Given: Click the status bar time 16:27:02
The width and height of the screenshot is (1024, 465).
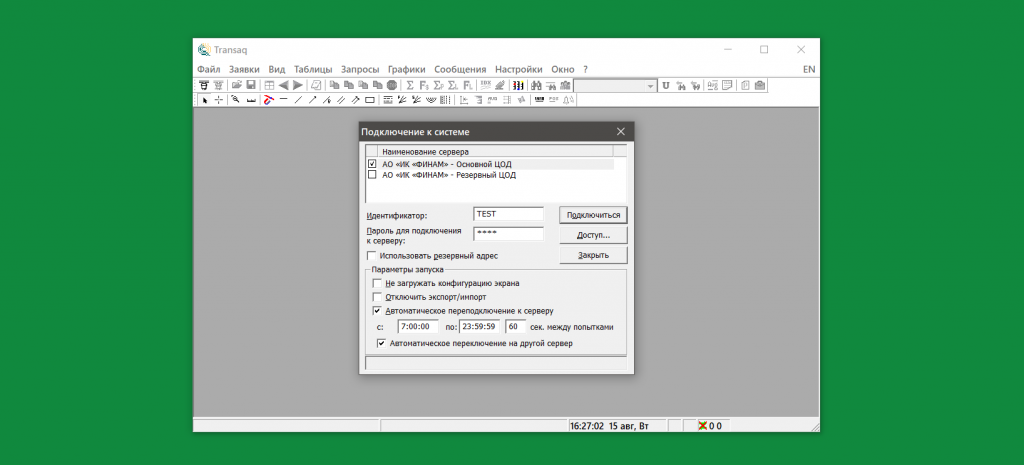Looking at the screenshot, I should [586, 426].
